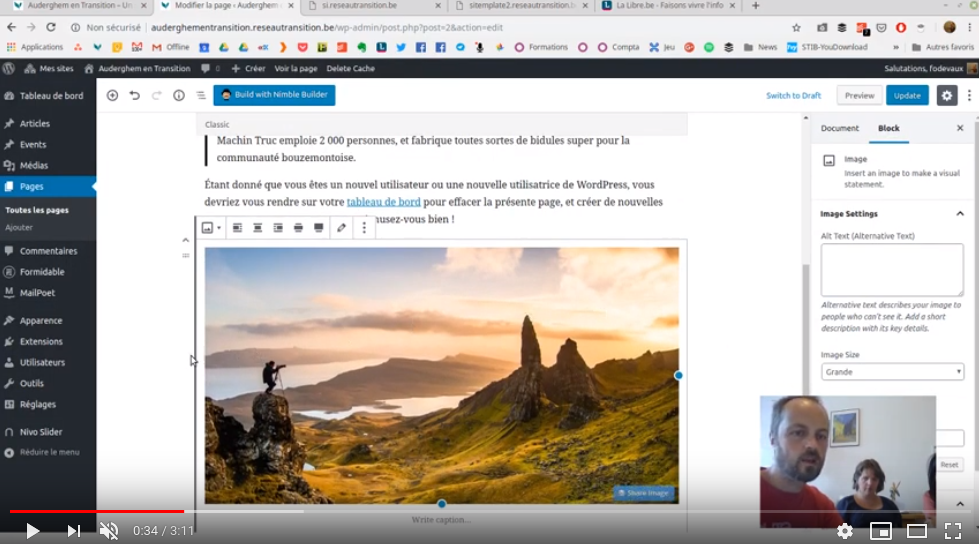Image resolution: width=979 pixels, height=544 pixels.
Task: Open the Image Size dropdown
Action: (x=892, y=372)
